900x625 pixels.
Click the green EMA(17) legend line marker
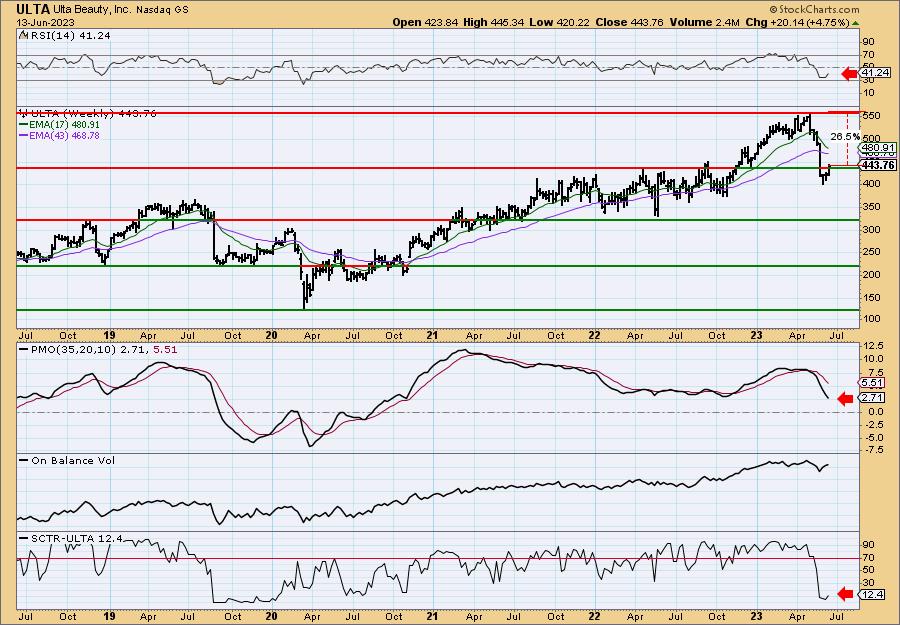click(x=24, y=125)
